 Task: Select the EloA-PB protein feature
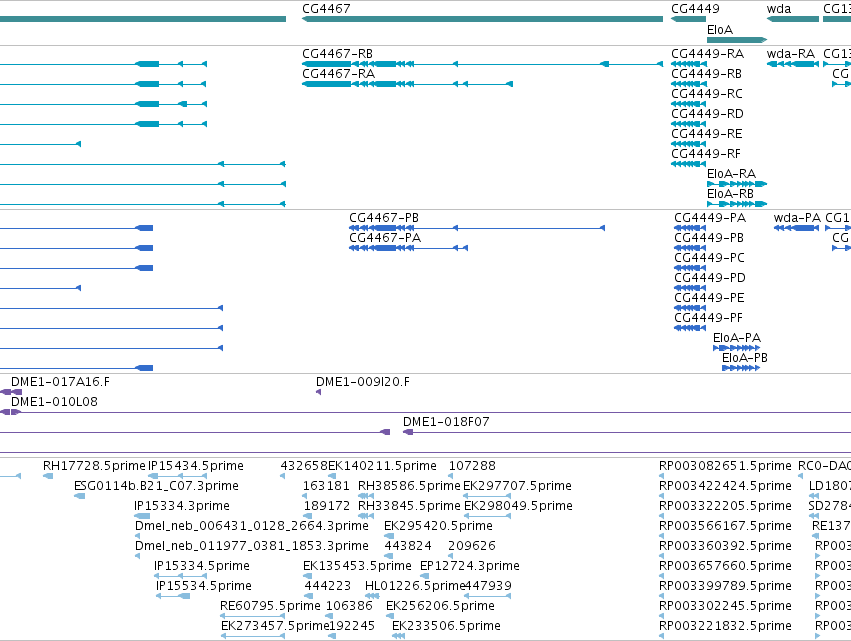(741, 368)
